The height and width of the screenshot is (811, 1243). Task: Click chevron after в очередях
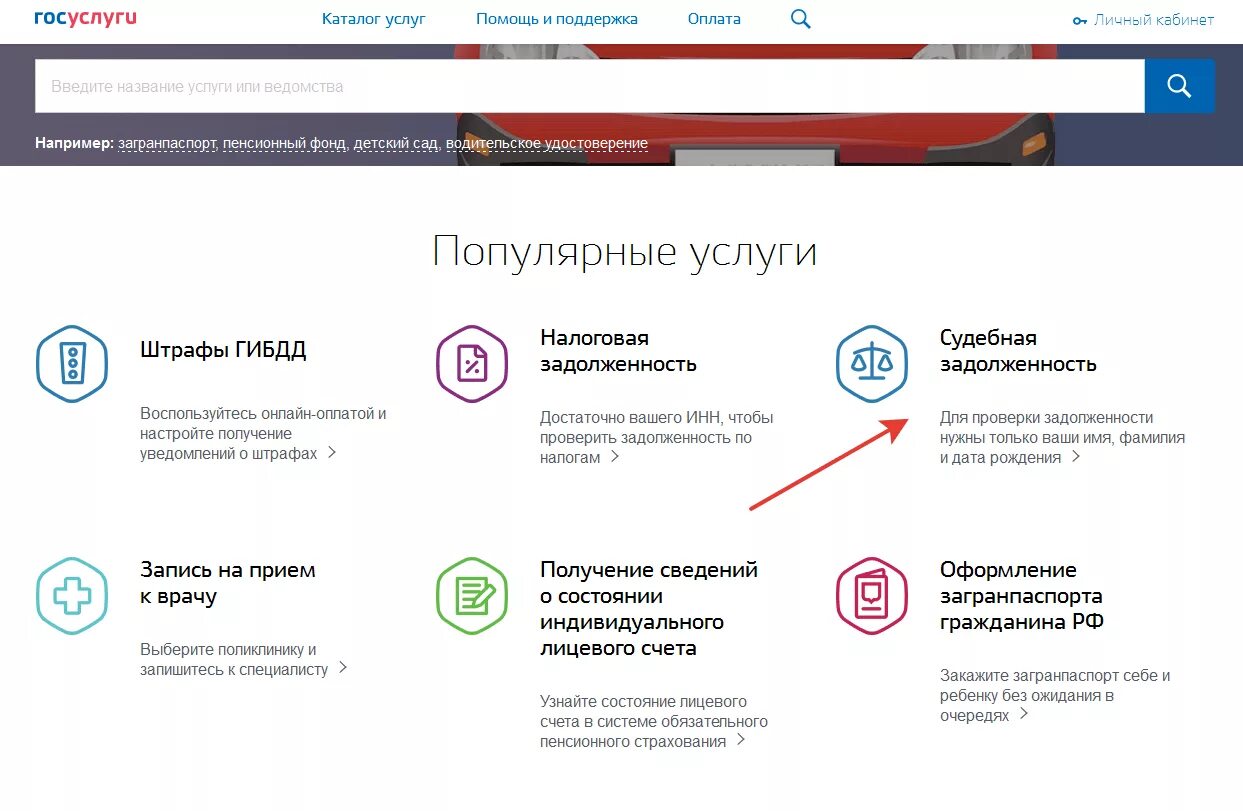click(1024, 715)
